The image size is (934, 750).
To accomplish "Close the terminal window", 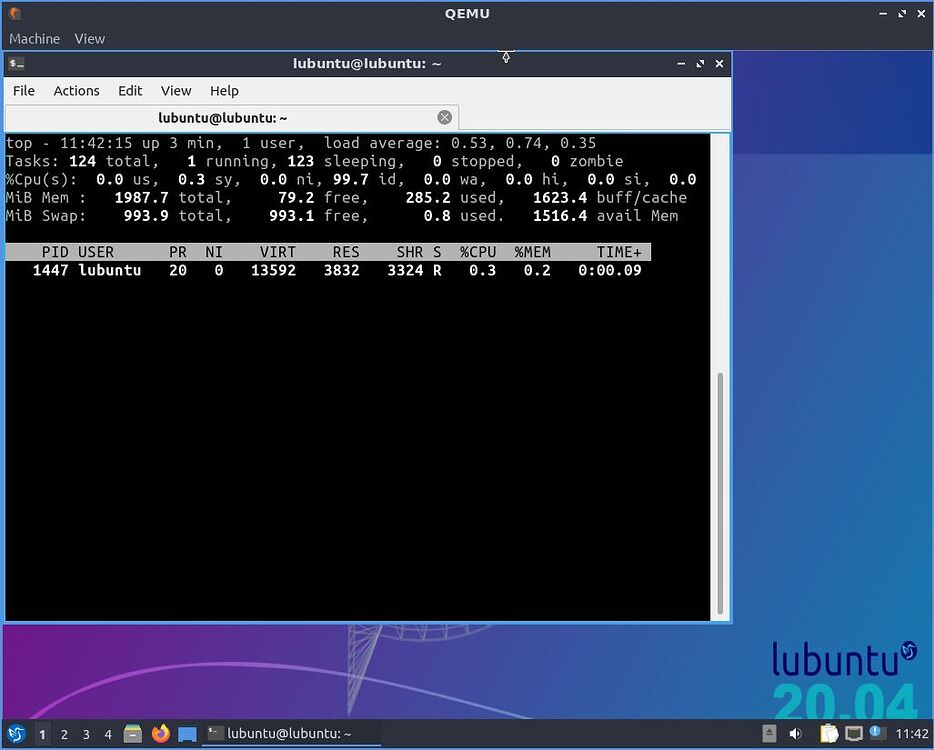I will click(719, 63).
